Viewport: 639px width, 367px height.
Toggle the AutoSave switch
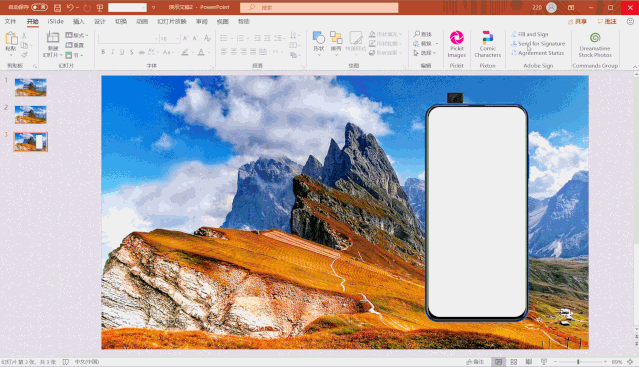coord(39,7)
